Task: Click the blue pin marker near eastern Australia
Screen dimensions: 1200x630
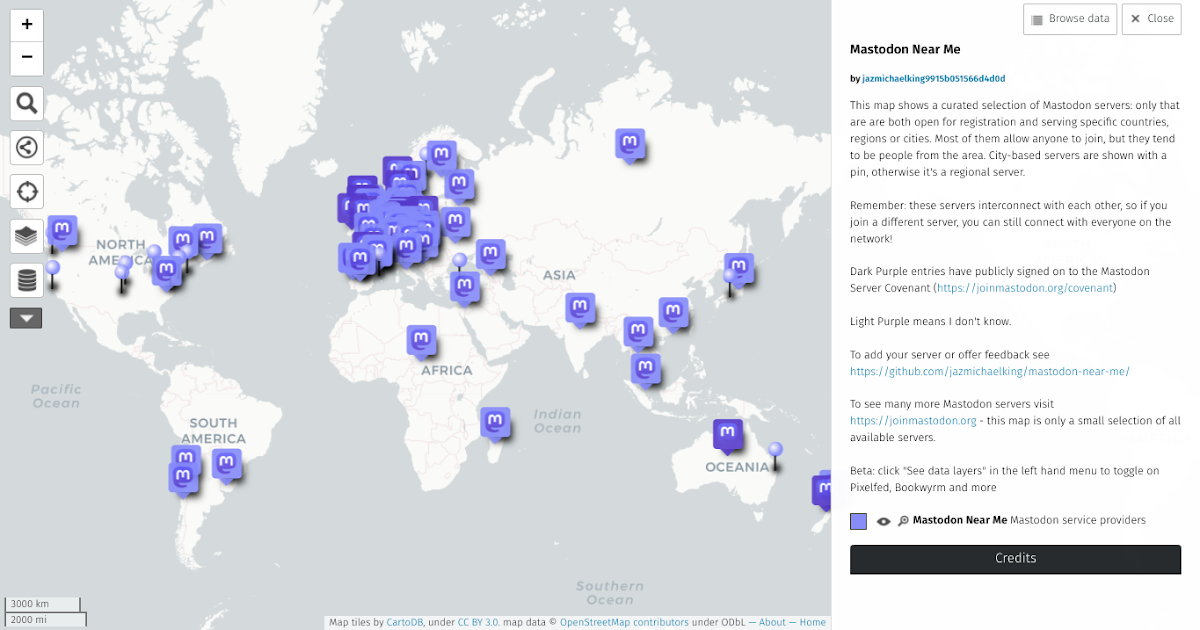Action: [x=775, y=452]
